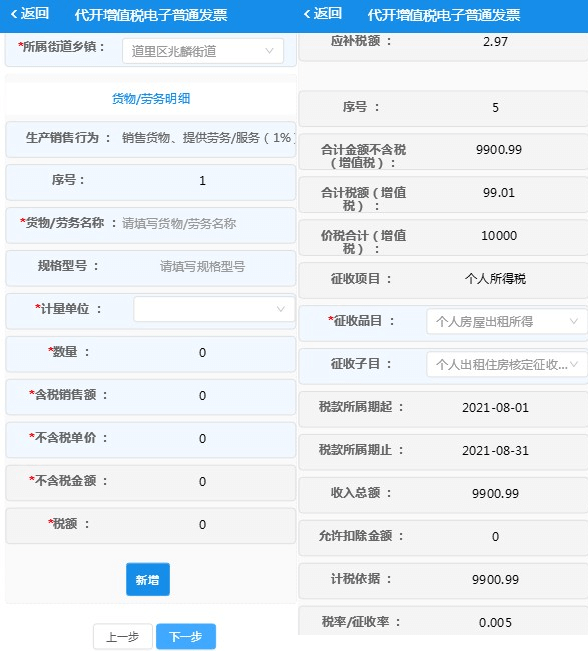Go to 下一步

186,637
